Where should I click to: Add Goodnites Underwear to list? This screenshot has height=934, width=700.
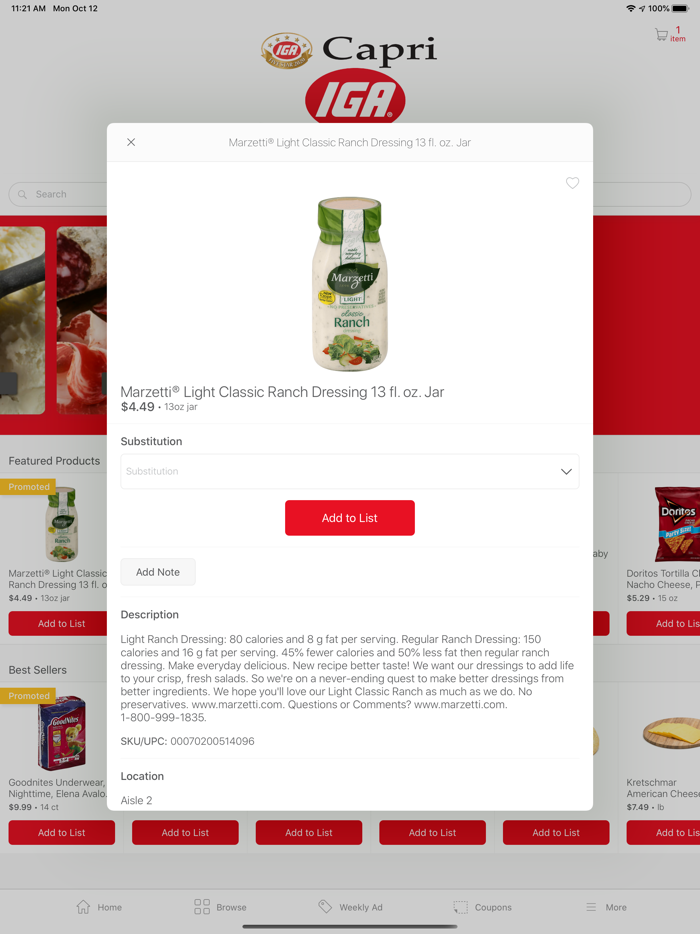coord(61,832)
